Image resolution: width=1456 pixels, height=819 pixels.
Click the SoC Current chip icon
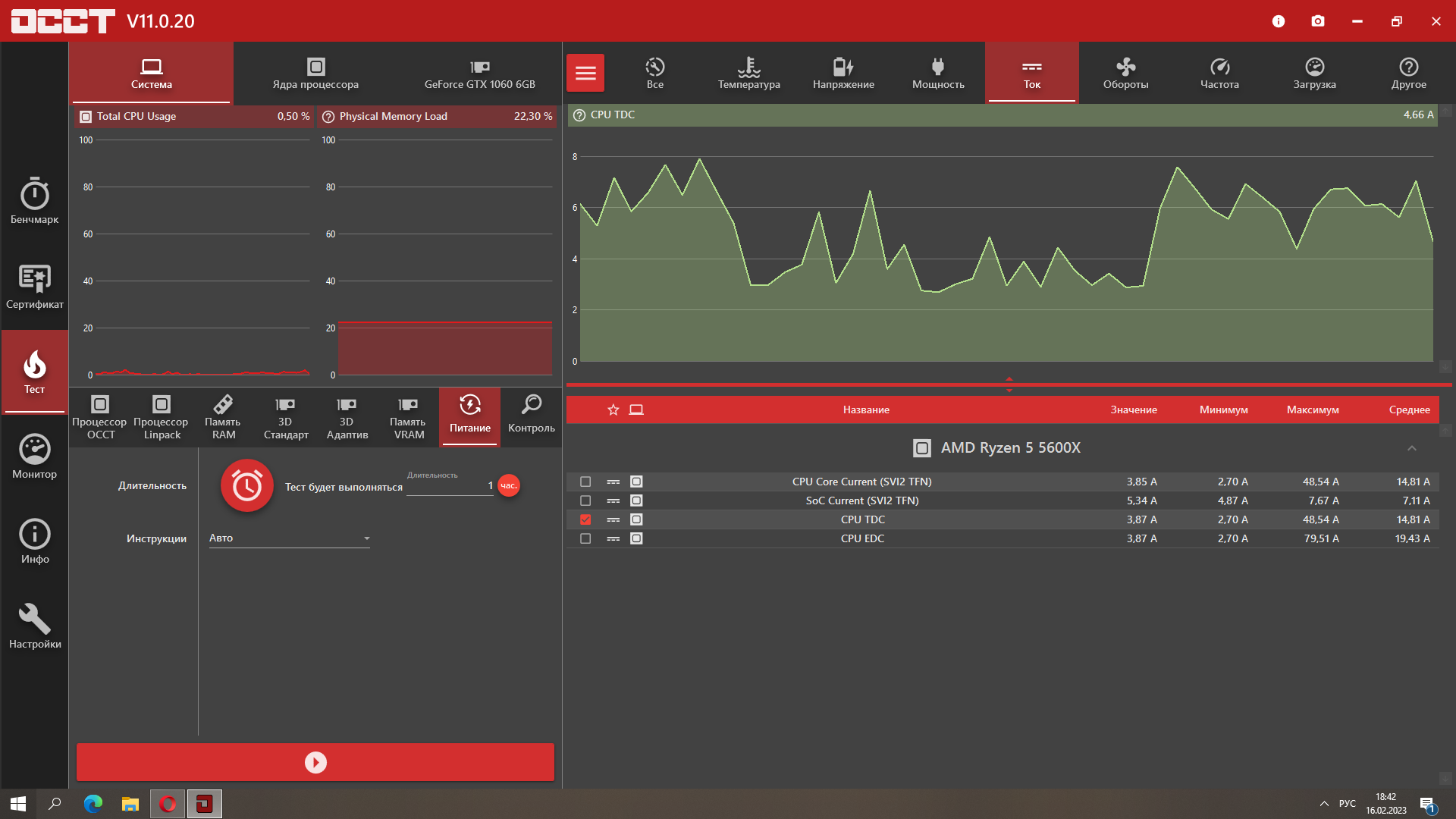coord(636,500)
